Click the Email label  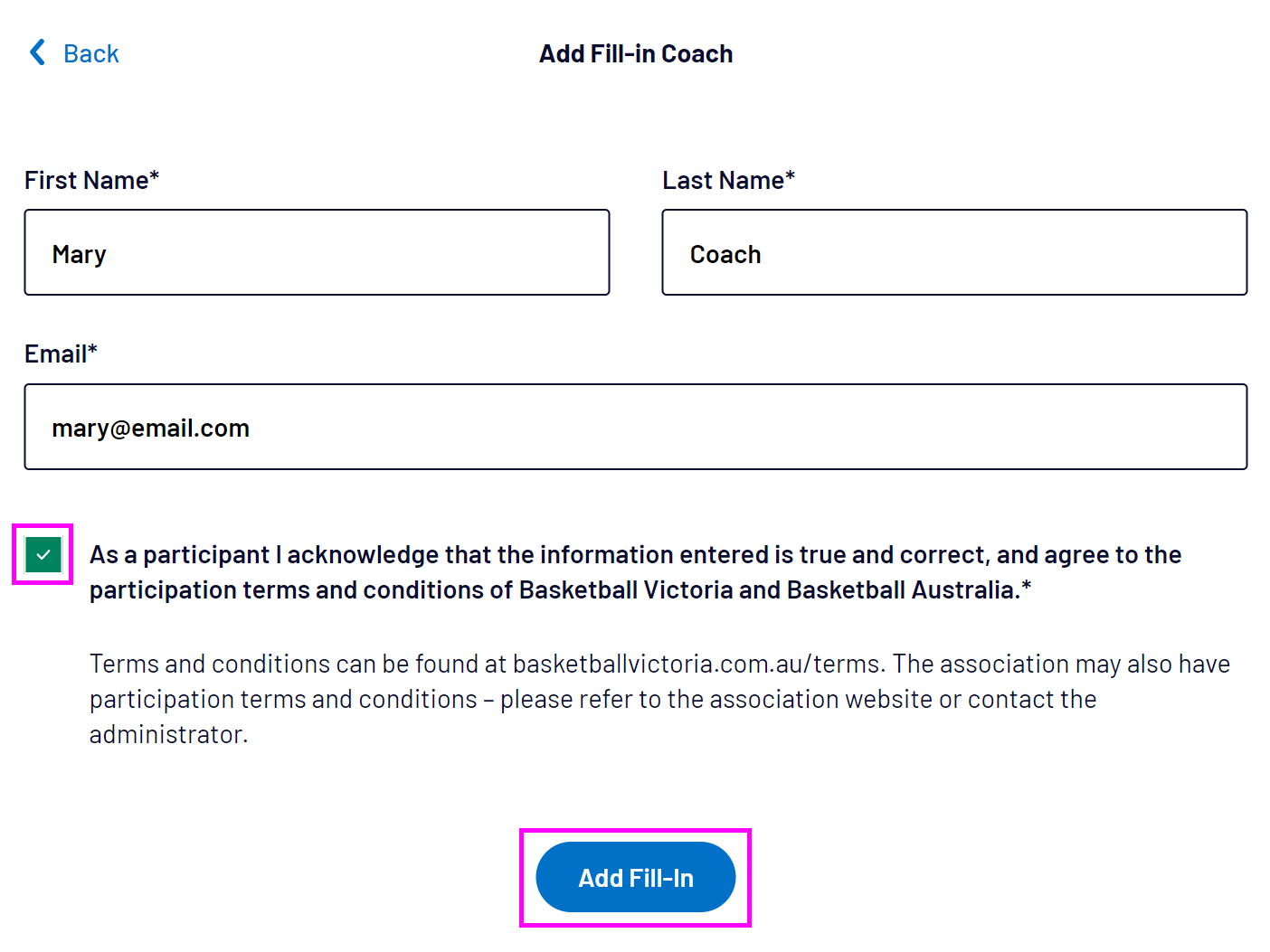(x=55, y=354)
